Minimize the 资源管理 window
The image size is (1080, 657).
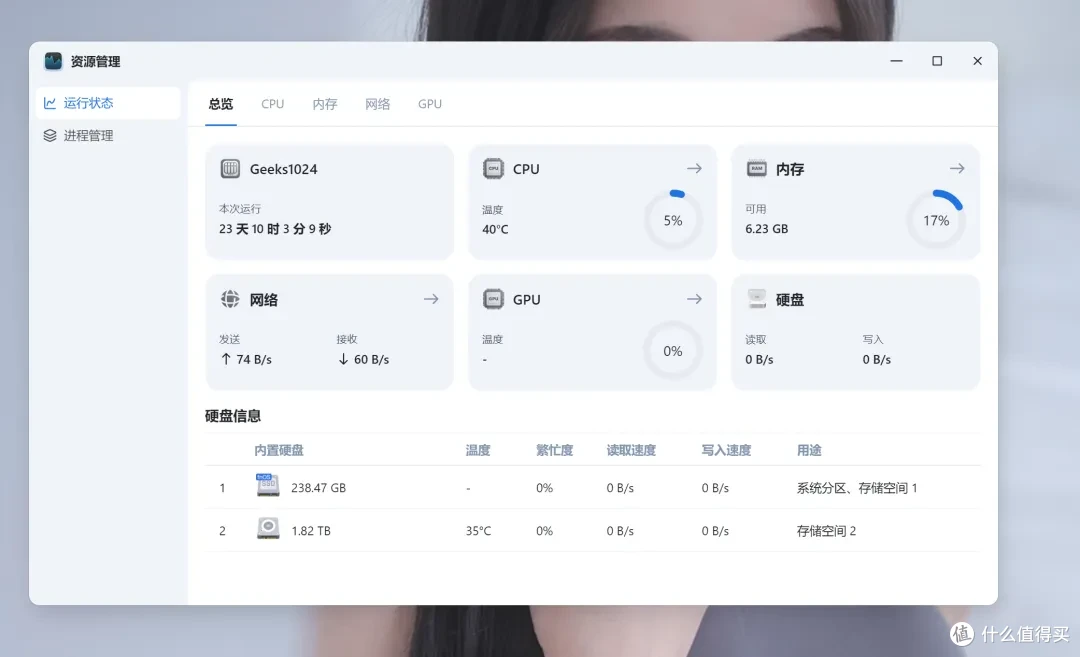pyautogui.click(x=896, y=61)
